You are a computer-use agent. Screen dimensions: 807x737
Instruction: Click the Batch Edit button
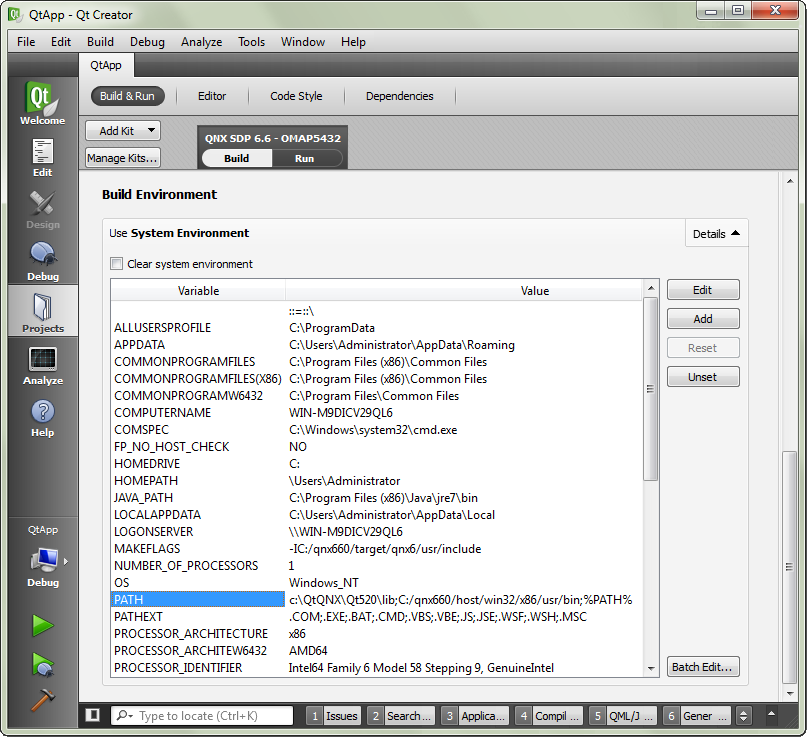coord(703,667)
